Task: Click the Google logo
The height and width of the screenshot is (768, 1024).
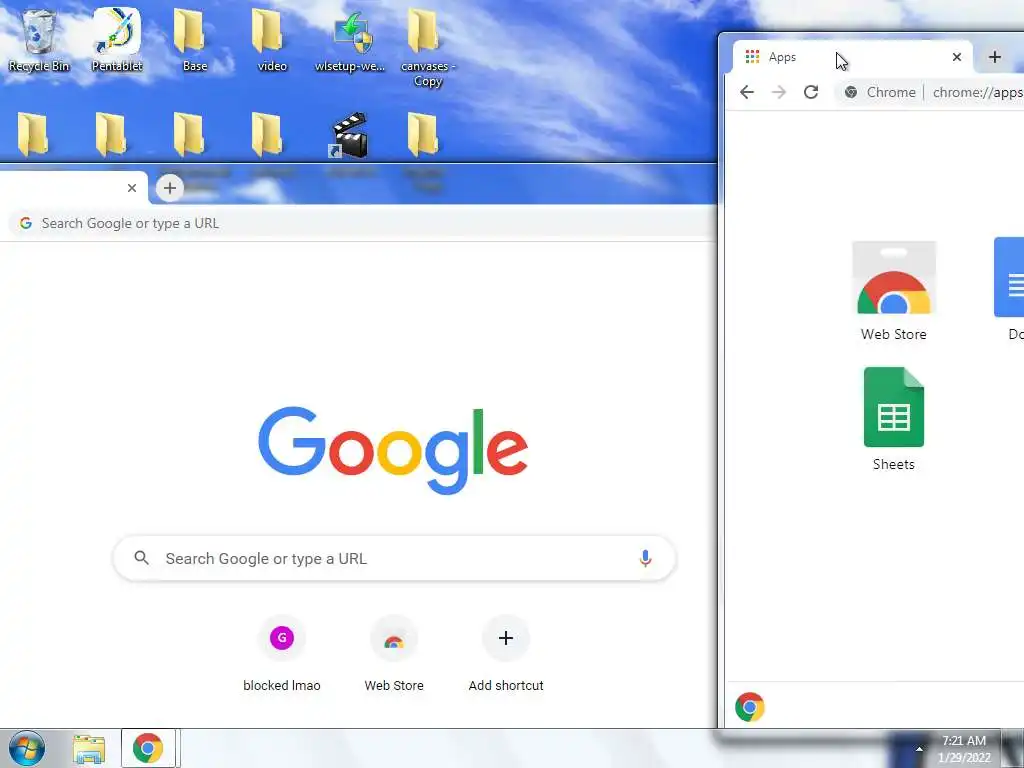Action: tap(393, 450)
